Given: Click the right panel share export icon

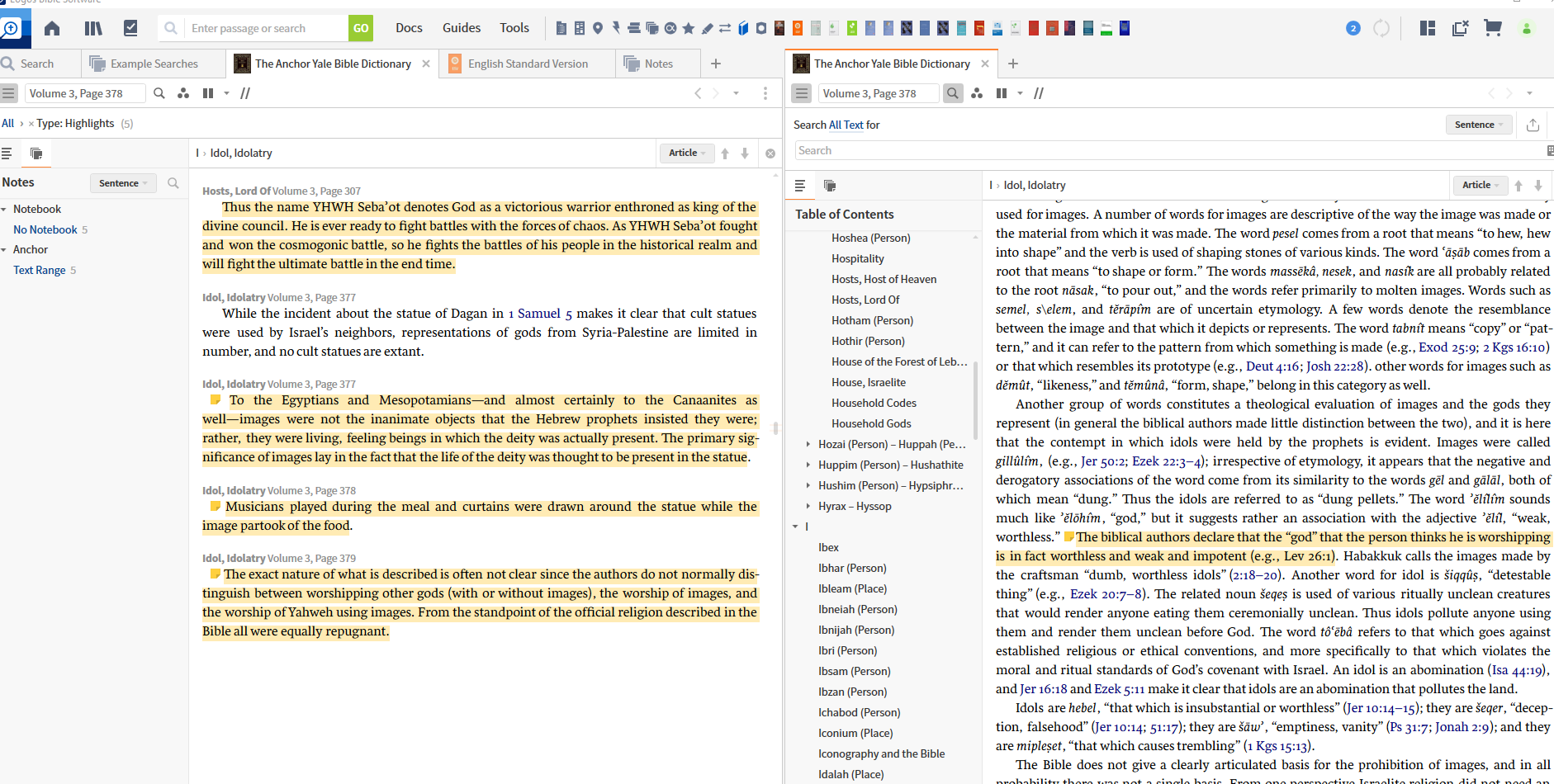Looking at the screenshot, I should pos(1533,125).
